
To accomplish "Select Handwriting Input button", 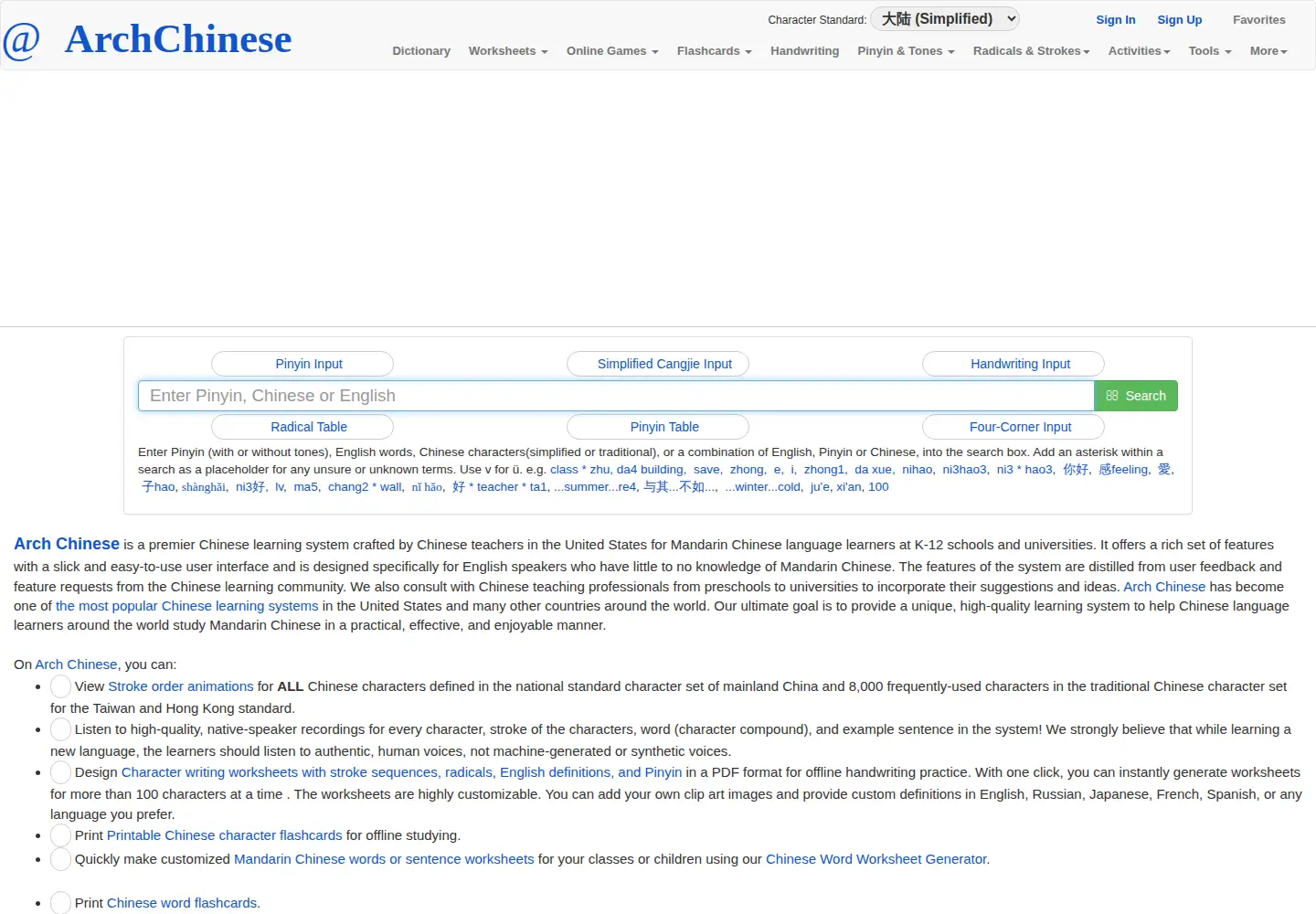I will click(x=1014, y=364).
